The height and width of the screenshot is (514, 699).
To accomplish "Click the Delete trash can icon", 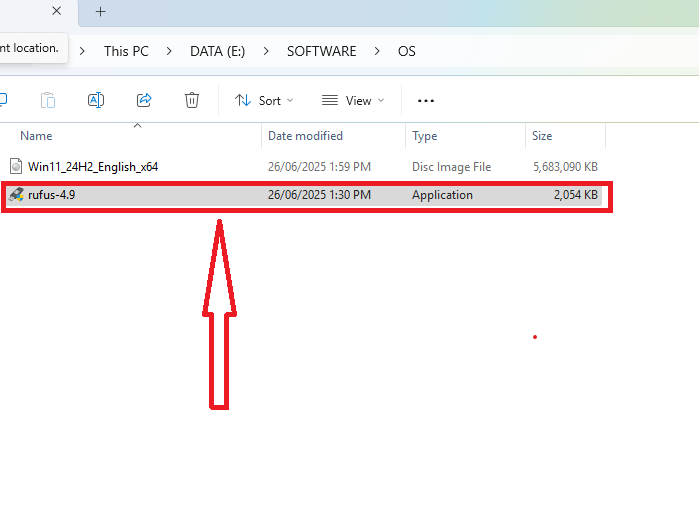I will pyautogui.click(x=192, y=100).
